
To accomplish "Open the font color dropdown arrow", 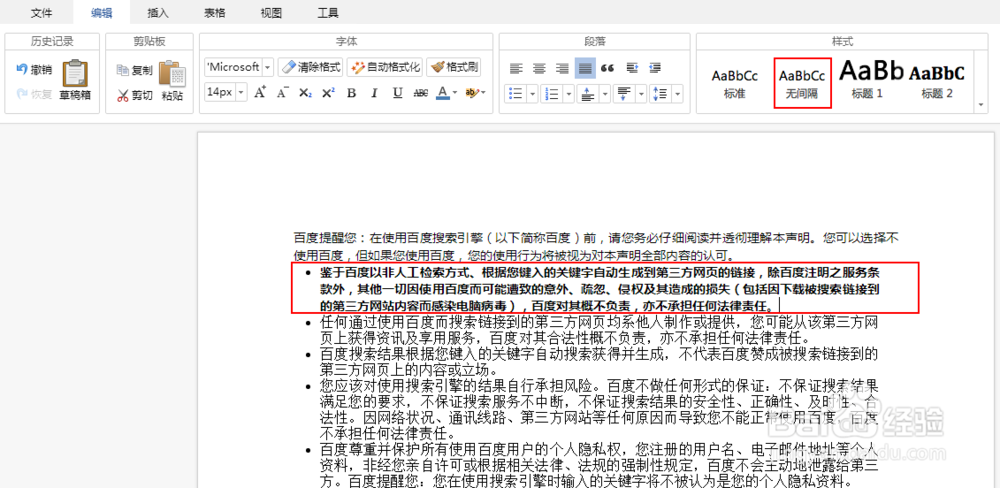I will click(455, 92).
